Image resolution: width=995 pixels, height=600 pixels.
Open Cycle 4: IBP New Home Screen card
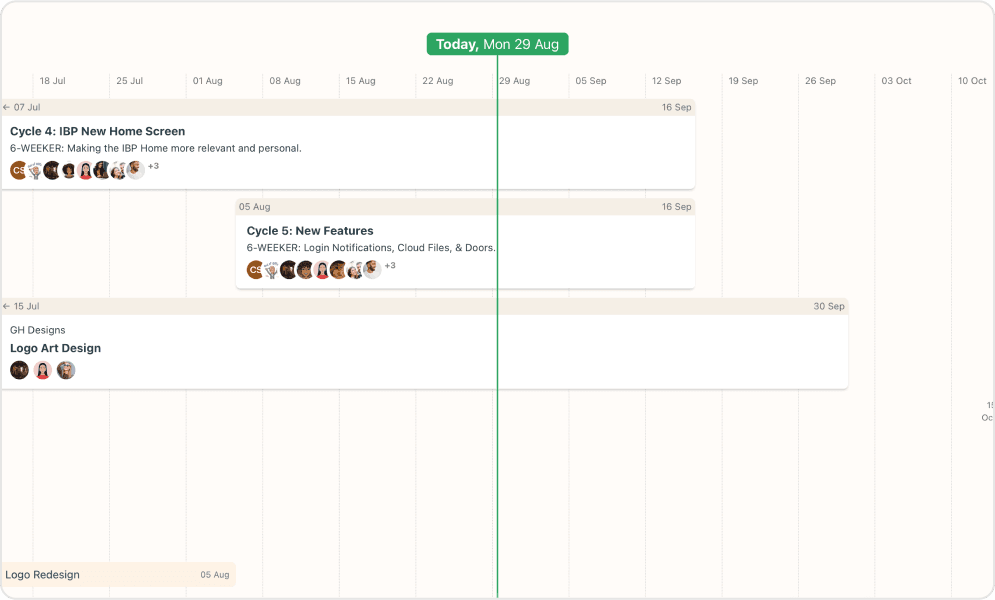point(348,144)
